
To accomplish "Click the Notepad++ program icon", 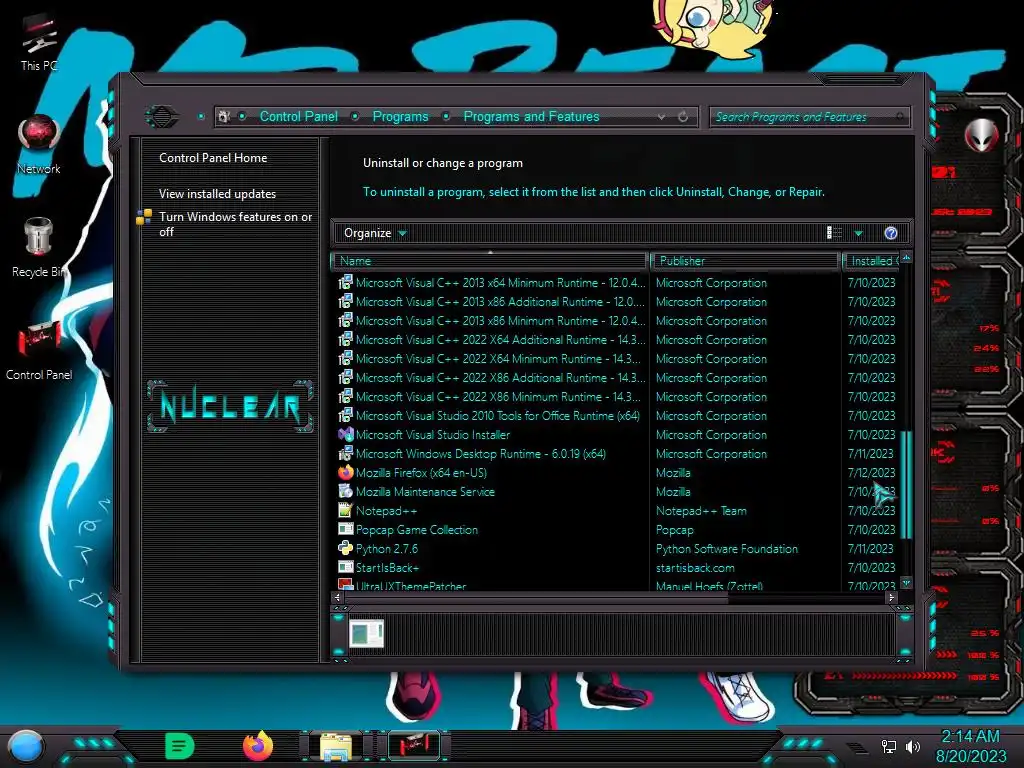I will (345, 510).
